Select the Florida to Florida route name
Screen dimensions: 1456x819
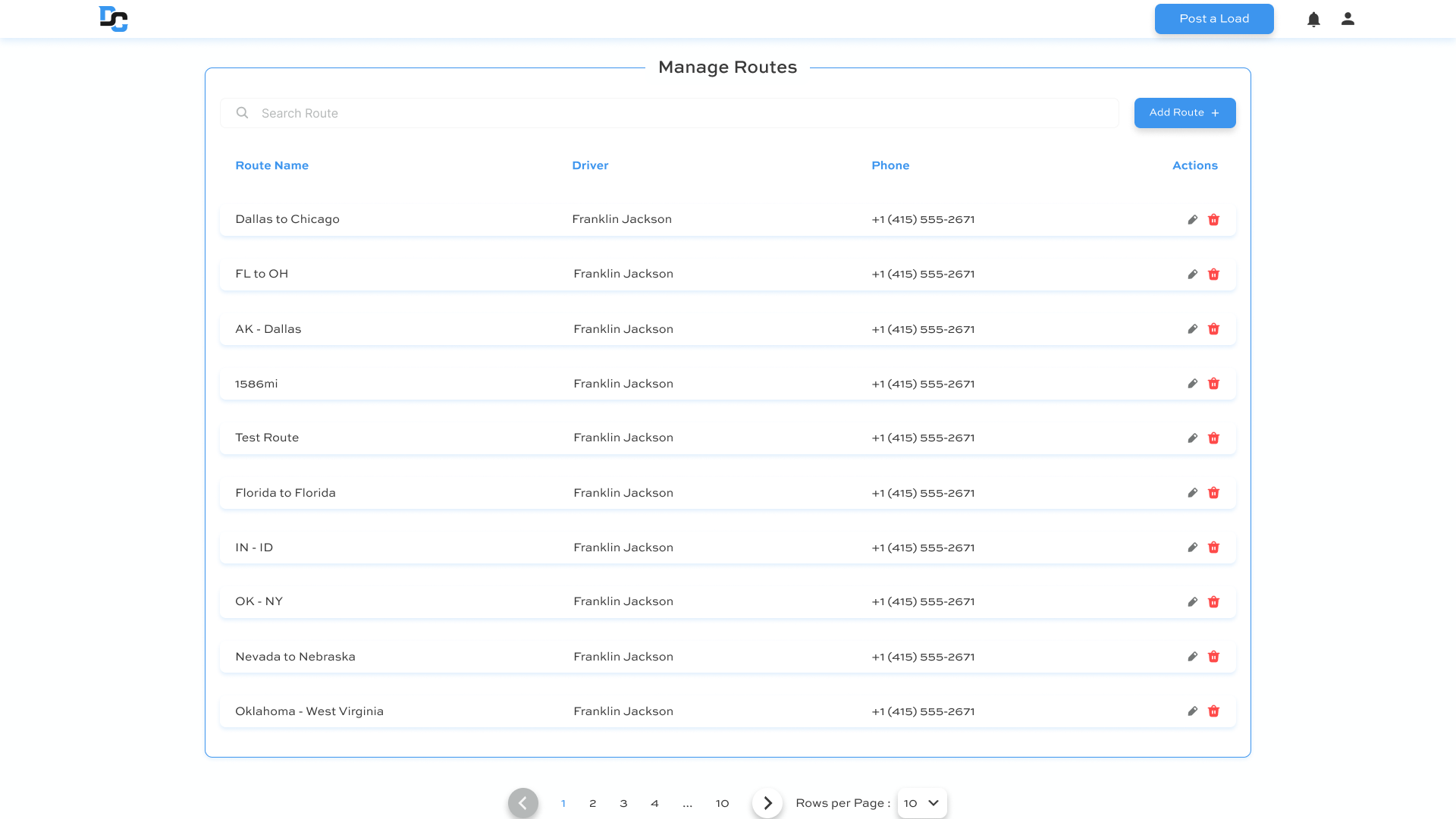coord(285,493)
